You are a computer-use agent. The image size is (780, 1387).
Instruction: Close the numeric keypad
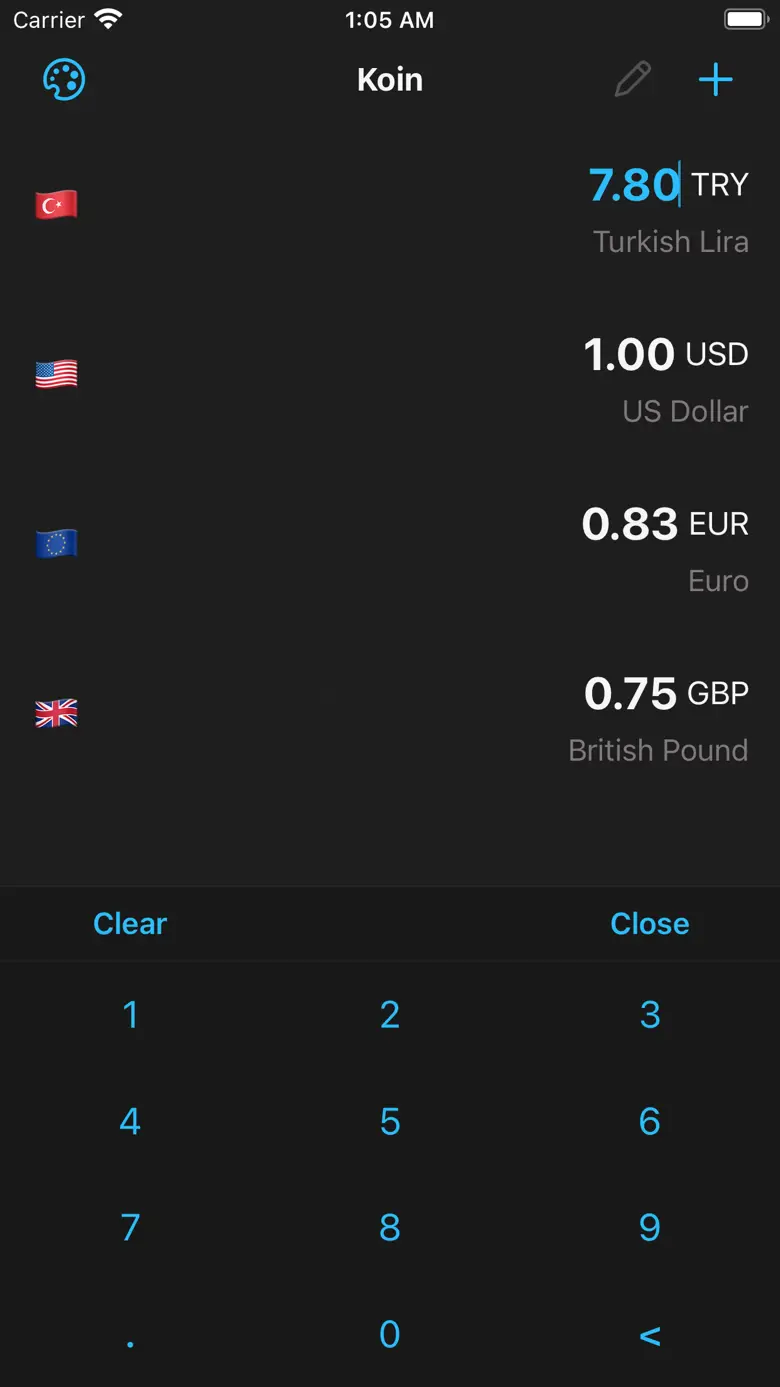pyautogui.click(x=649, y=923)
